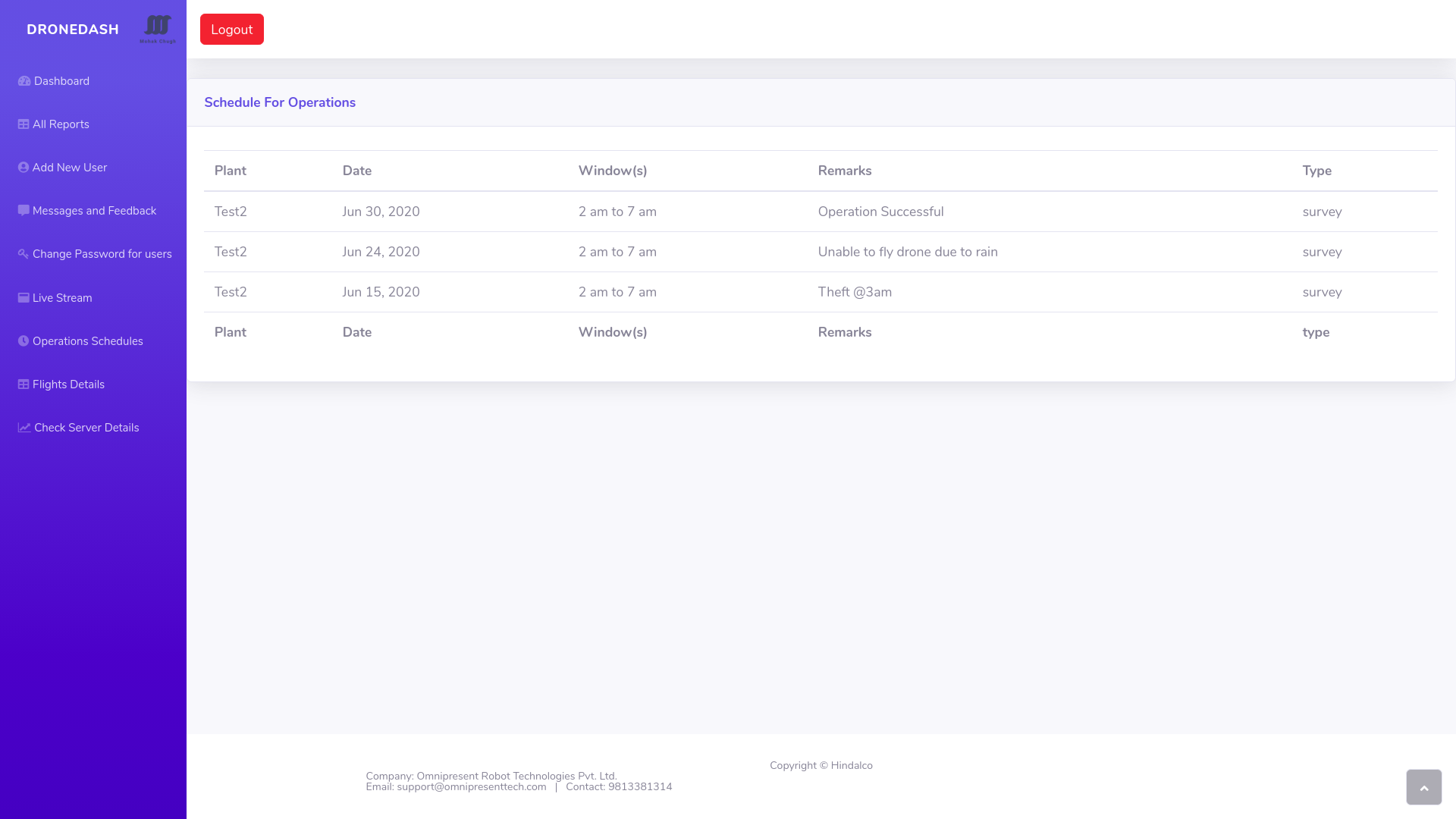Click the Add New User person icon
The width and height of the screenshot is (1456, 819).
24,168
